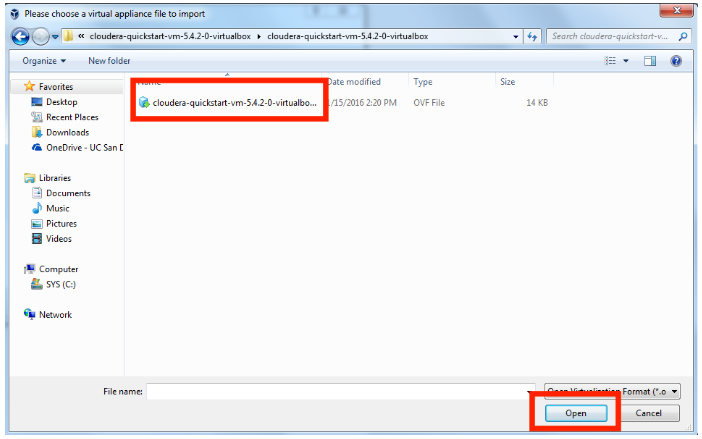Click first cloudera-quickstart-vm-5.4.2-0-virtualbox breadcrumb segment

pyautogui.click(x=170, y=36)
